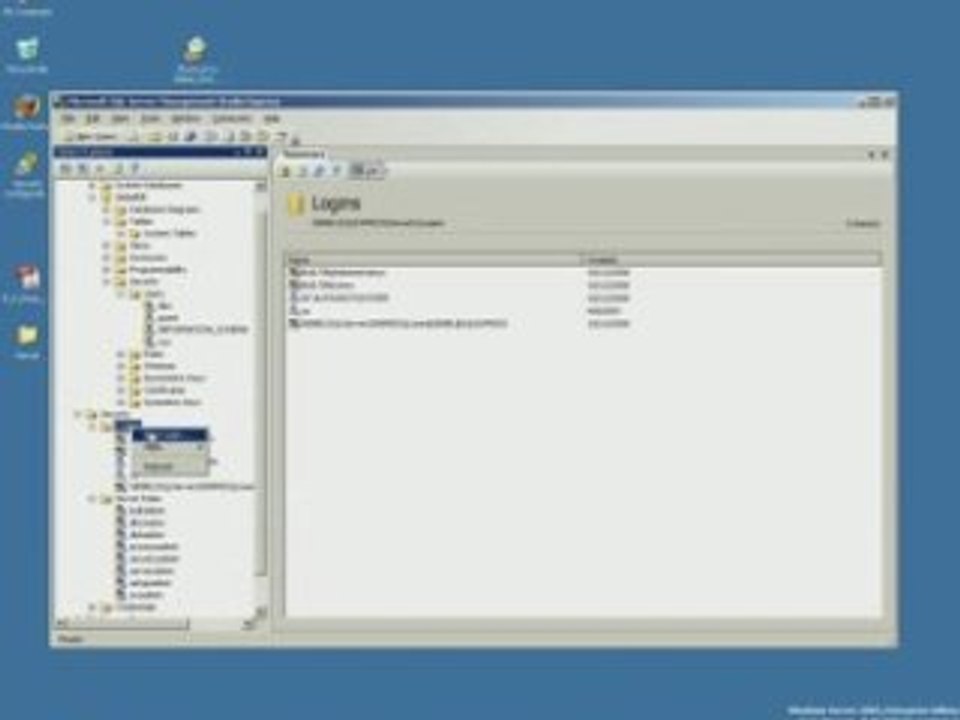
Task: Select the dbcreator server role
Action: (147, 522)
